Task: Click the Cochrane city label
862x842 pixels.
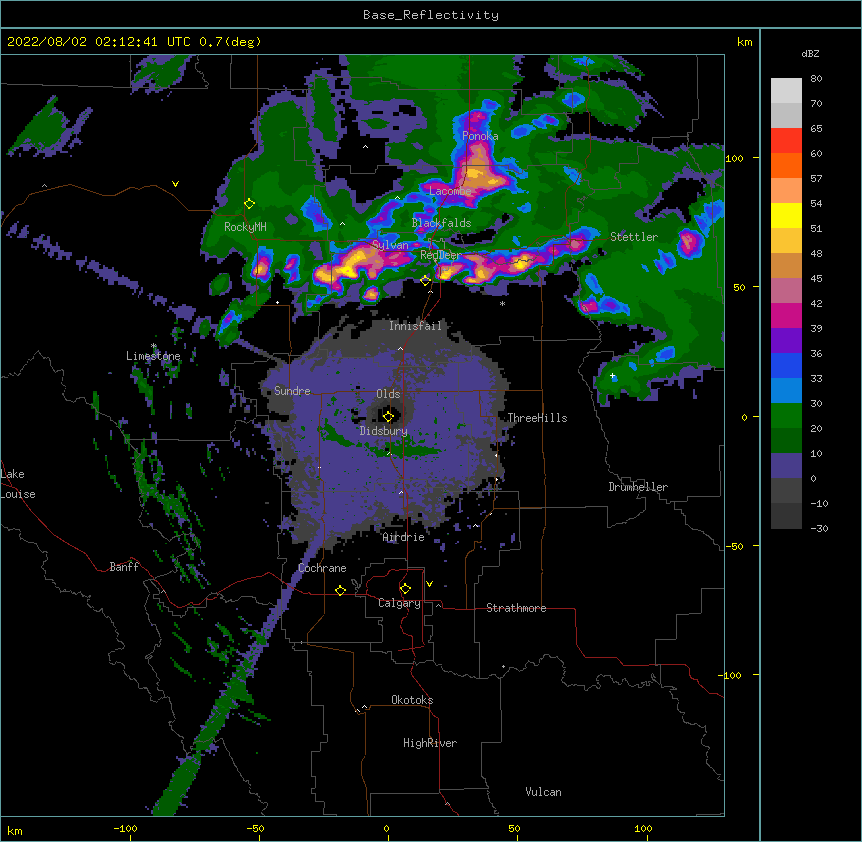Action: point(322,568)
